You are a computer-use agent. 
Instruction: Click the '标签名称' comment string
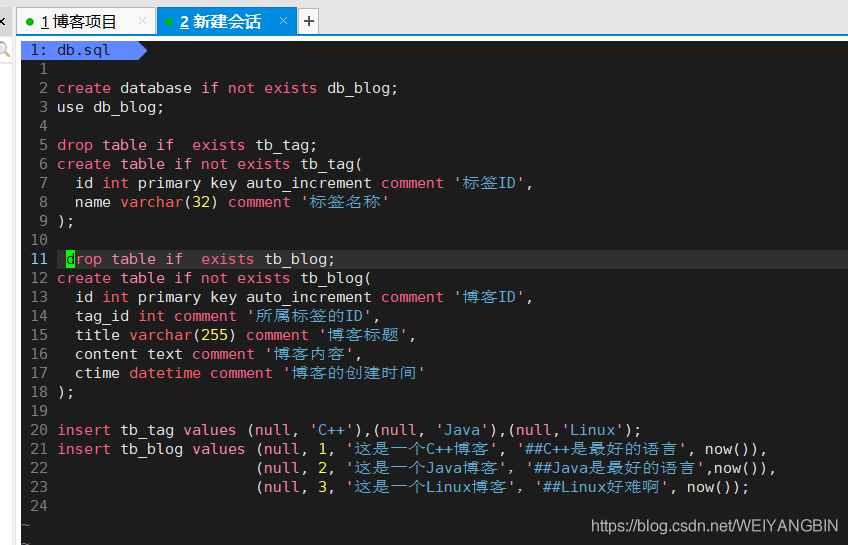(x=344, y=202)
